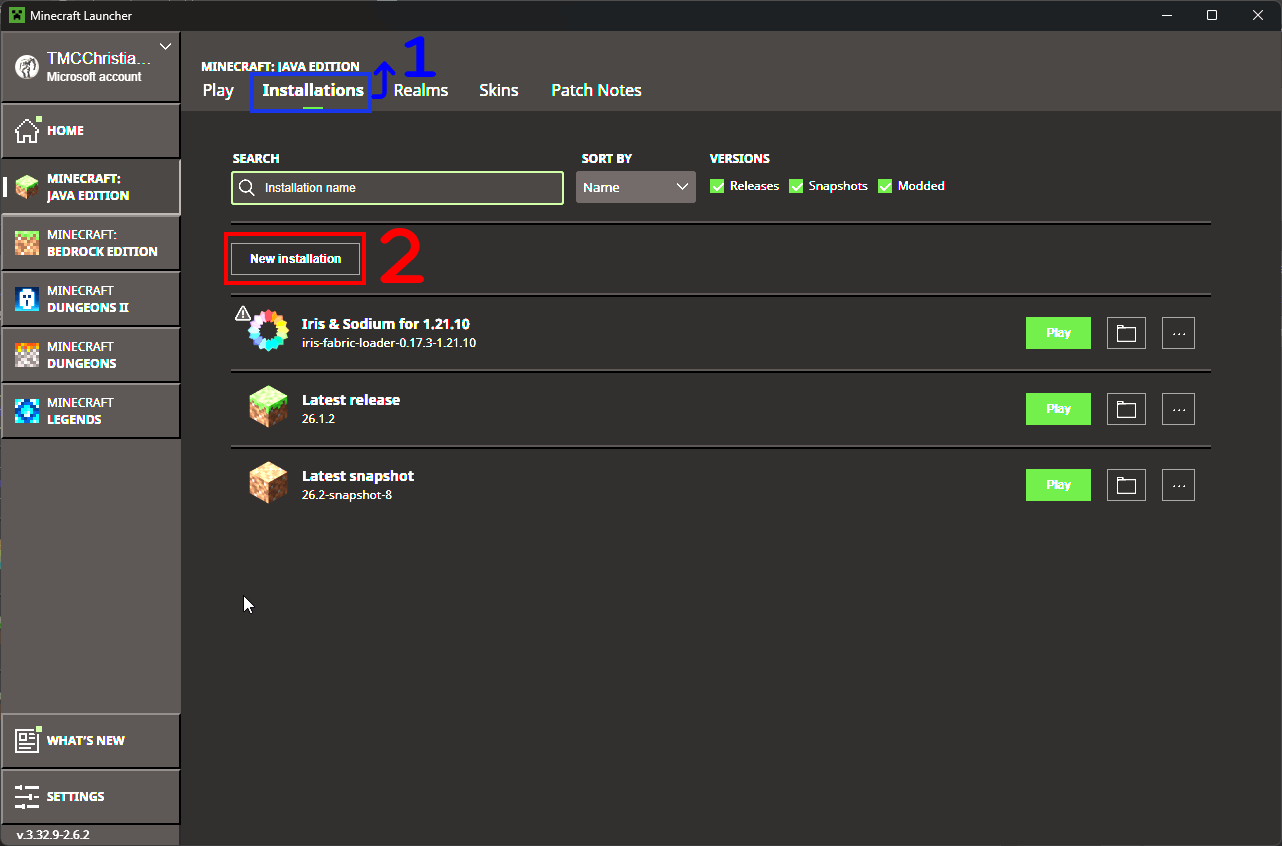Open What's New newspaper icon
This screenshot has width=1282, height=846.
(x=27, y=740)
